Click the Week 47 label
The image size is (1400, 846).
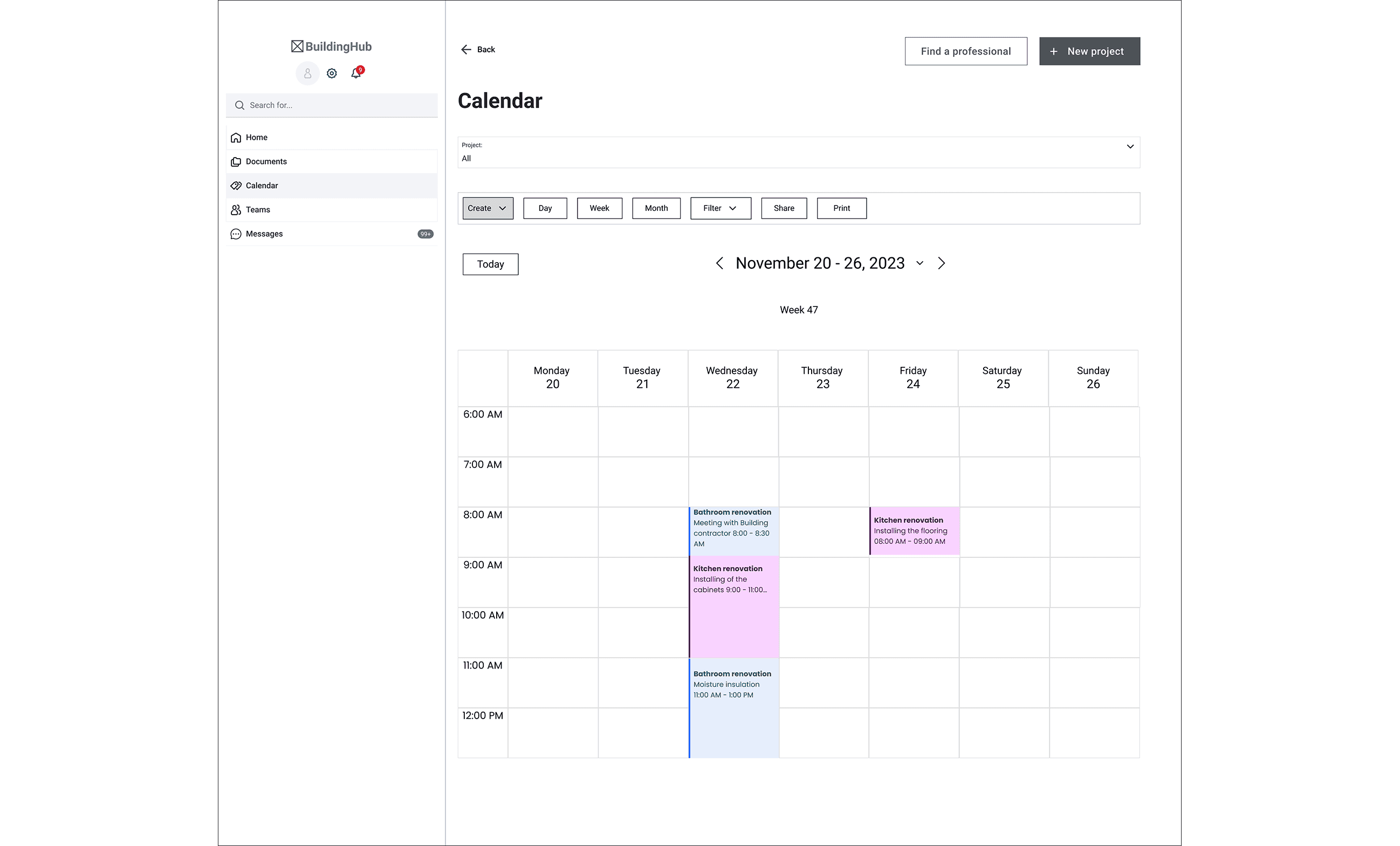[x=799, y=310]
